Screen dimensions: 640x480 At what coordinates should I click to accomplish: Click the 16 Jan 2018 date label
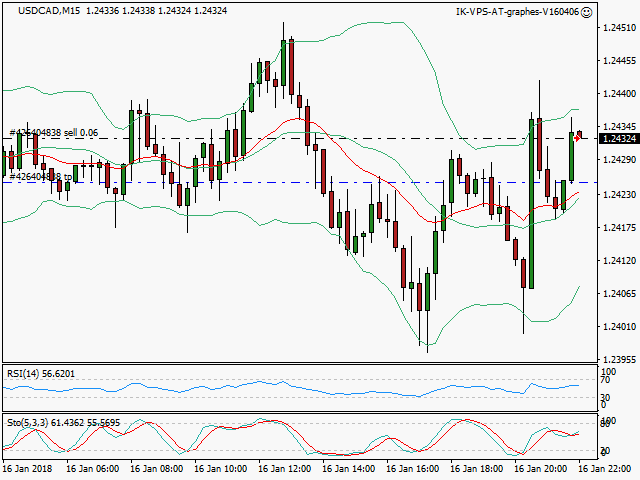28,467
